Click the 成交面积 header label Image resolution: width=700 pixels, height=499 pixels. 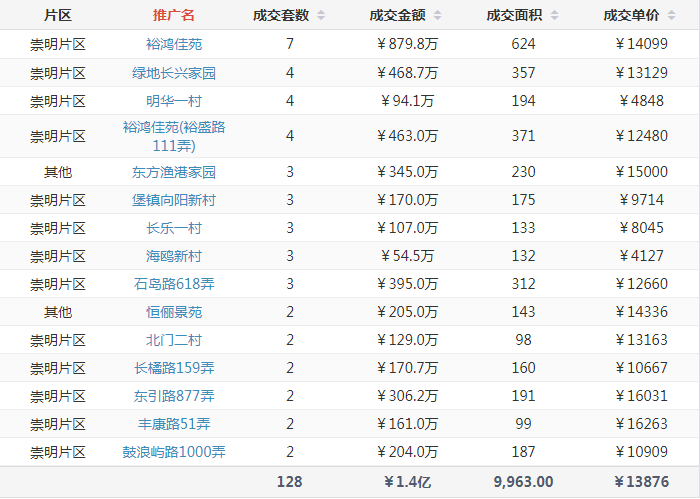(514, 15)
